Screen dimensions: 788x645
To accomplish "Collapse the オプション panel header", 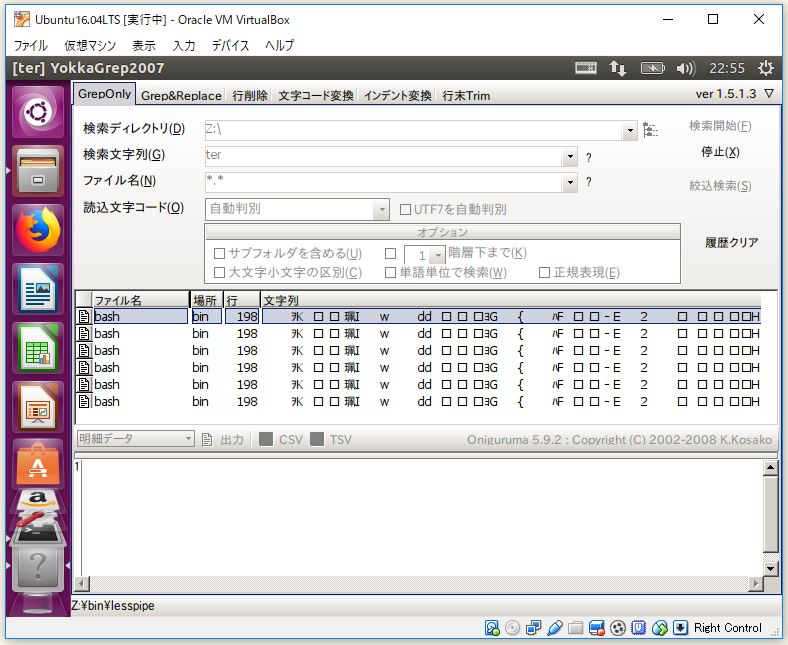I will [x=442, y=232].
